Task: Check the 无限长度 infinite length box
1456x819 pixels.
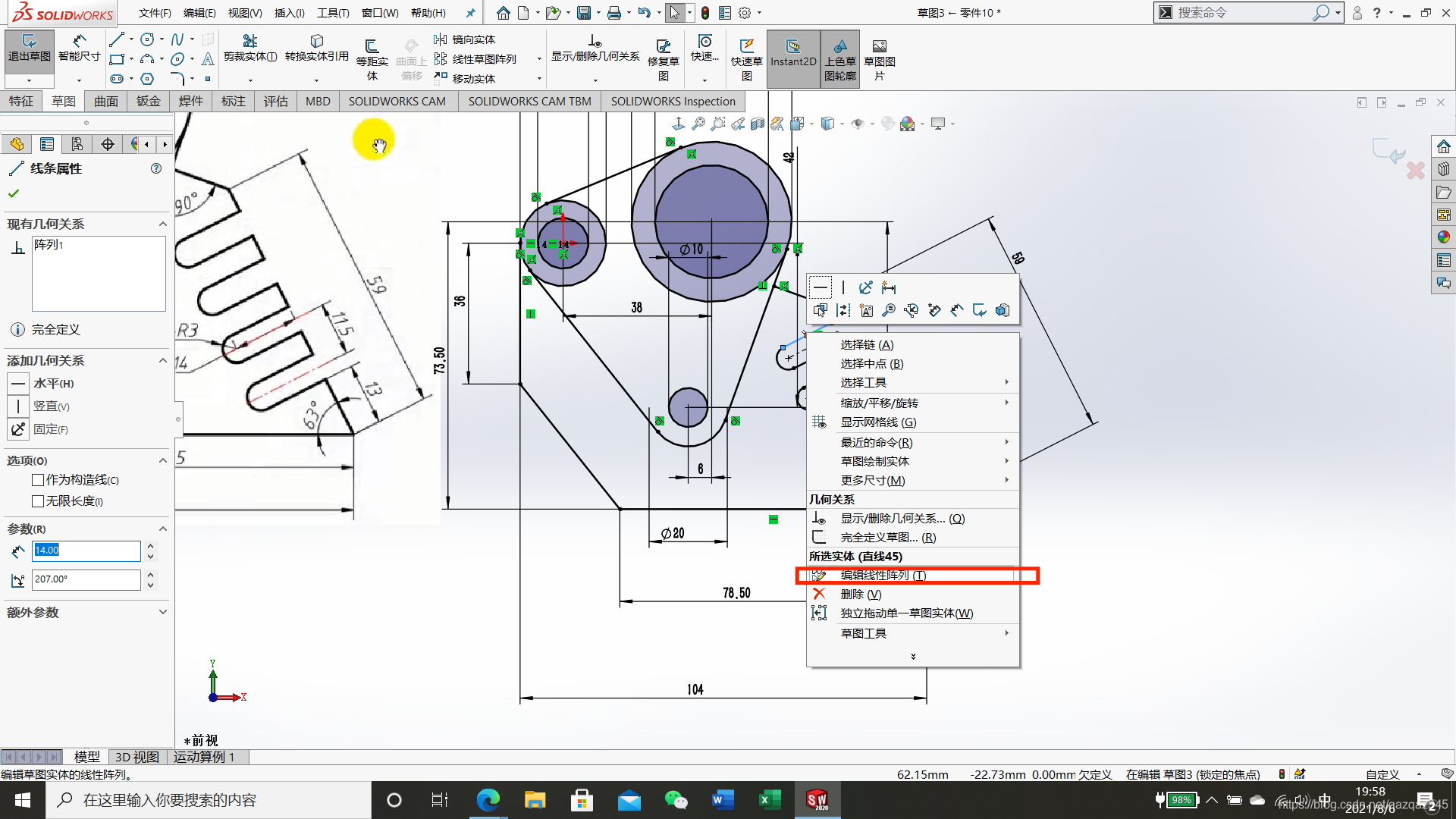Action: [38, 501]
